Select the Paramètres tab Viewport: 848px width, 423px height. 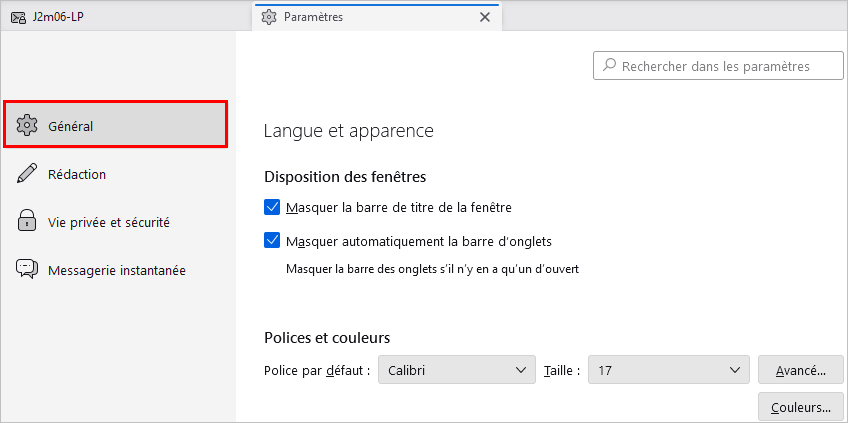370,17
